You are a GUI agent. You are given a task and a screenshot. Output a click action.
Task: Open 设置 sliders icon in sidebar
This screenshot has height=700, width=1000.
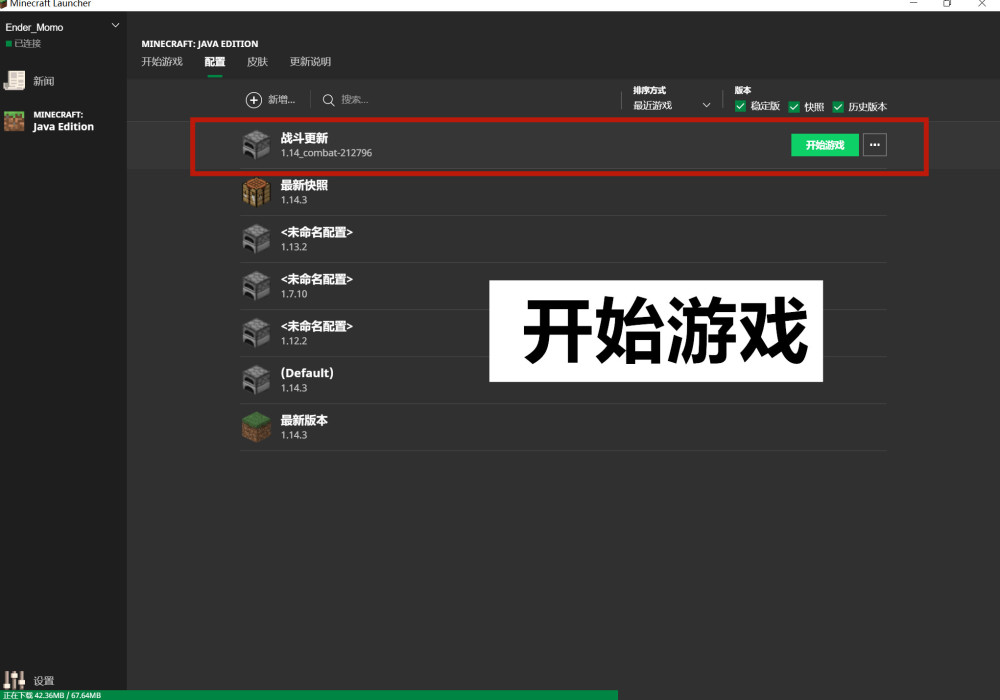click(x=14, y=680)
